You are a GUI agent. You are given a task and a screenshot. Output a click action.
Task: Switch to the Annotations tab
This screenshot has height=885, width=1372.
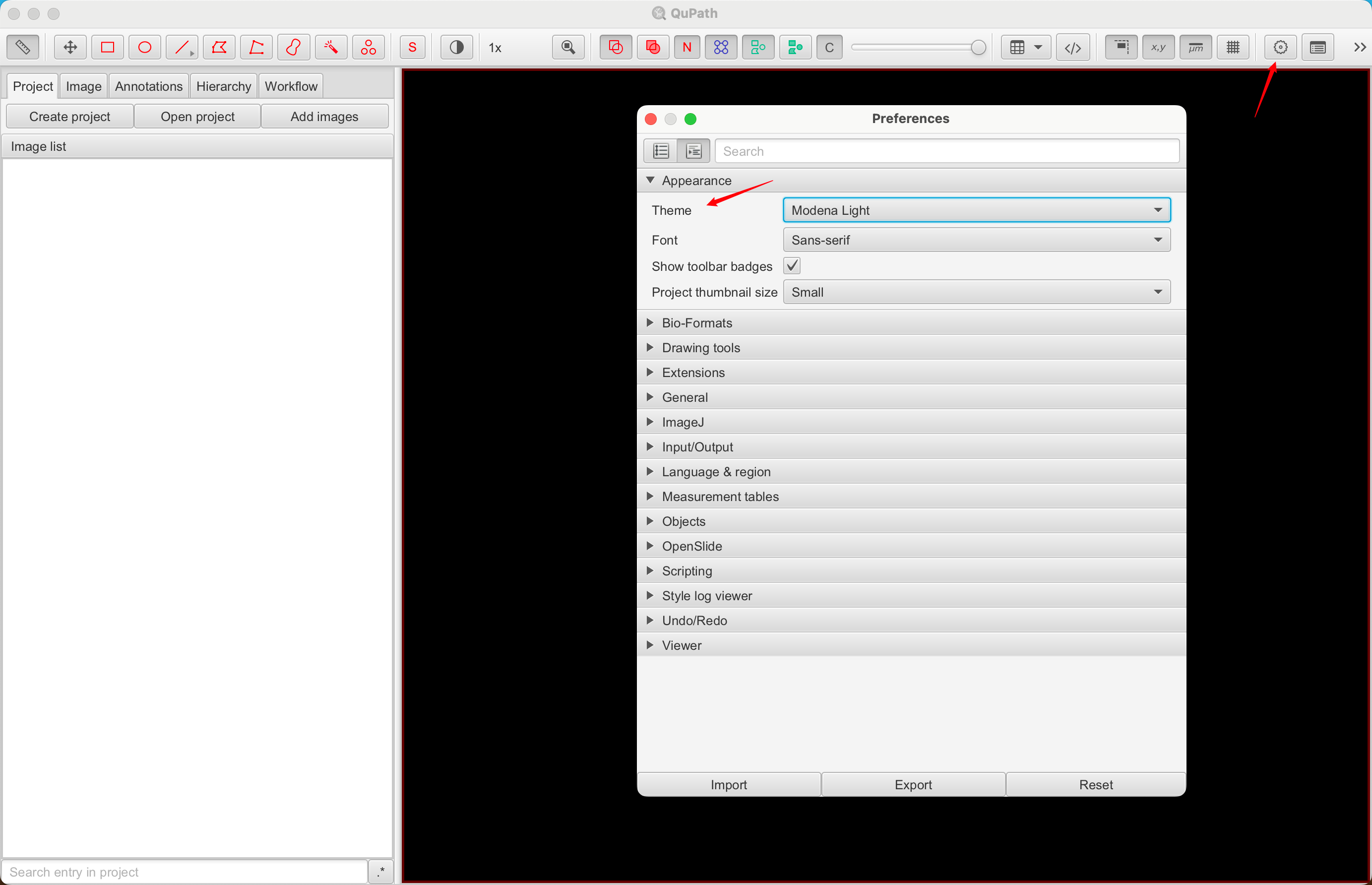coord(148,86)
